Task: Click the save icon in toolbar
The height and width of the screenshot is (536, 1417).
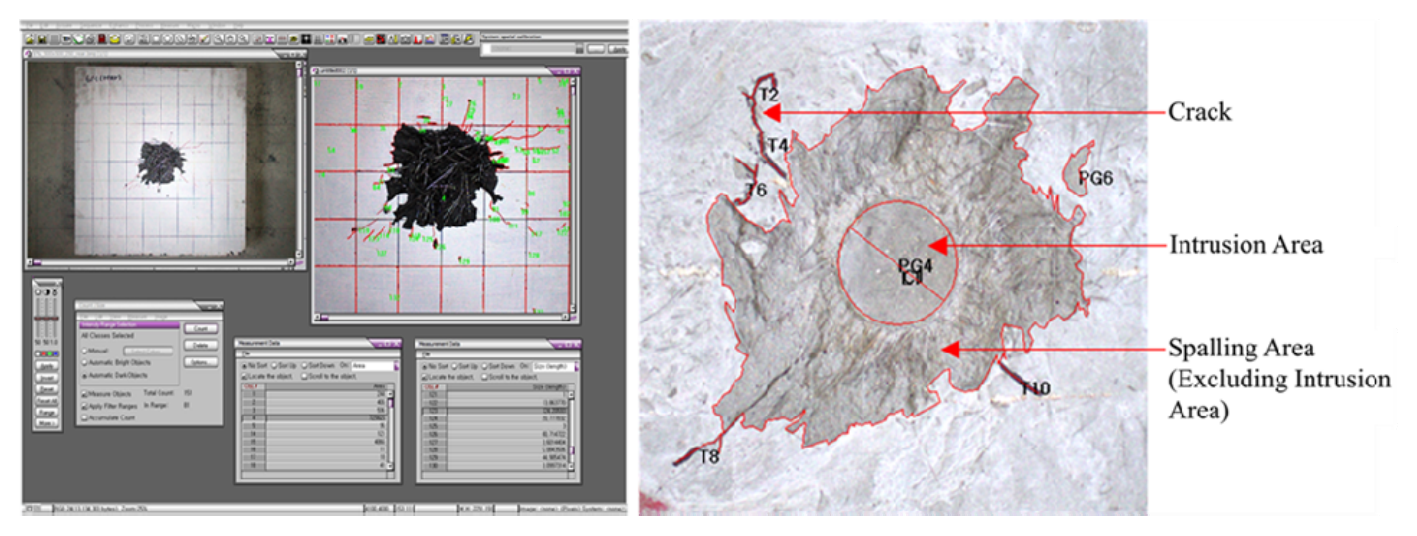Action: [x=42, y=39]
